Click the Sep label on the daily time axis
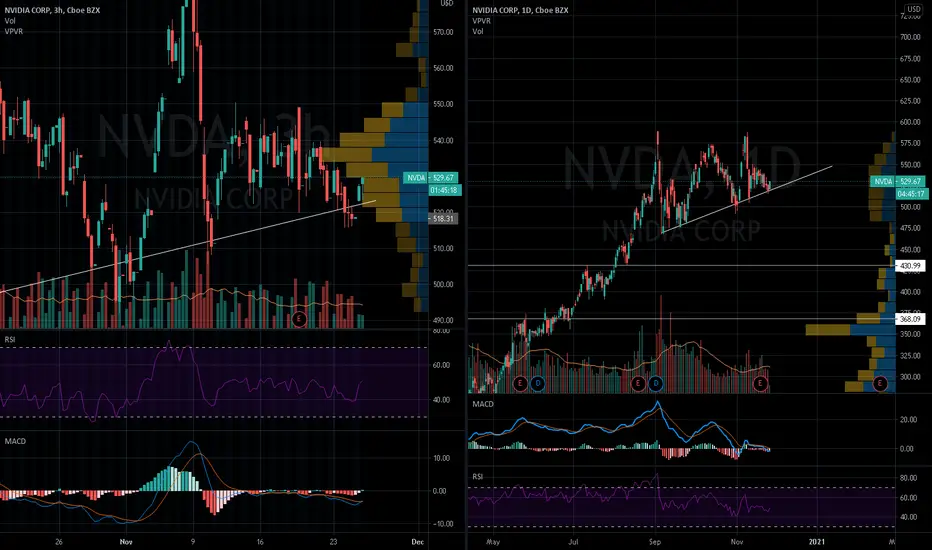 click(x=654, y=542)
